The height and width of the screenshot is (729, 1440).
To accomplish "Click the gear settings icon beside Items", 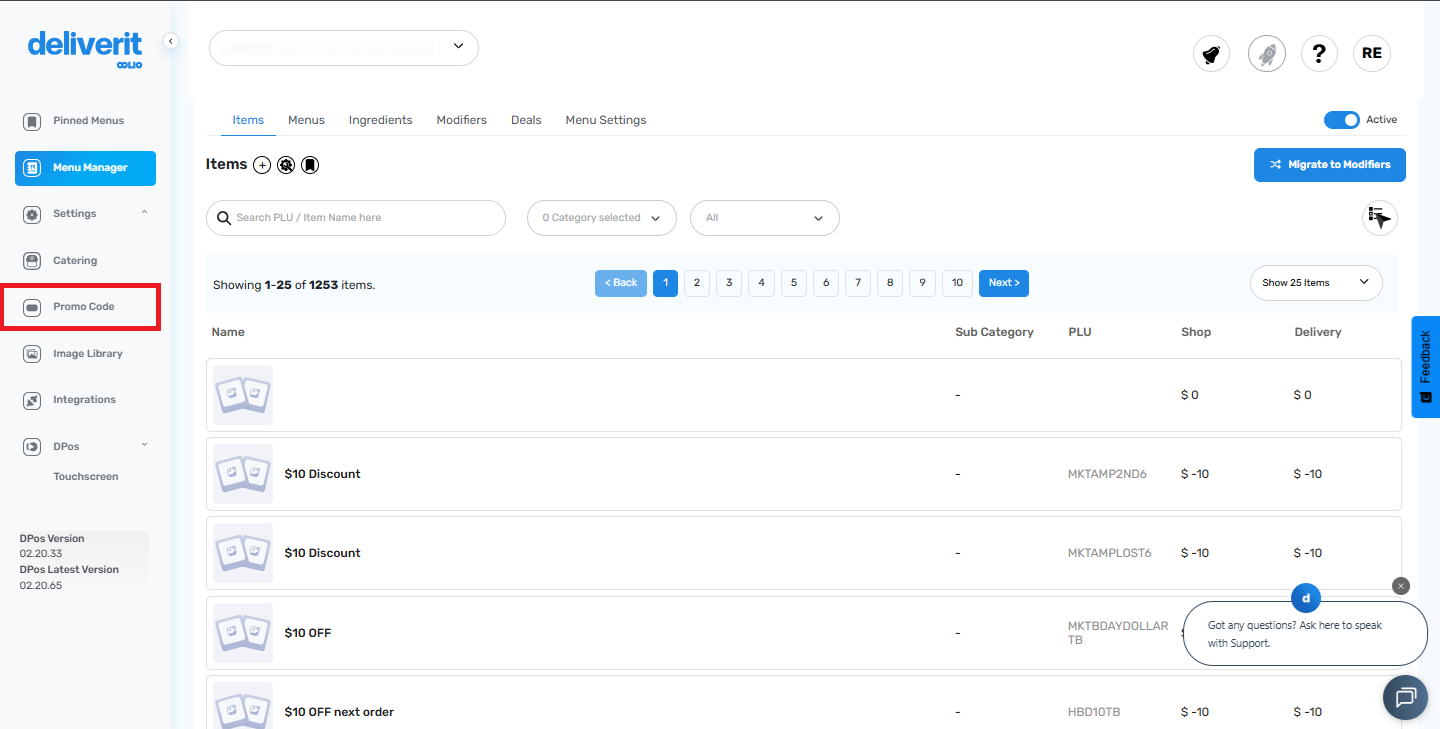I will point(286,164).
